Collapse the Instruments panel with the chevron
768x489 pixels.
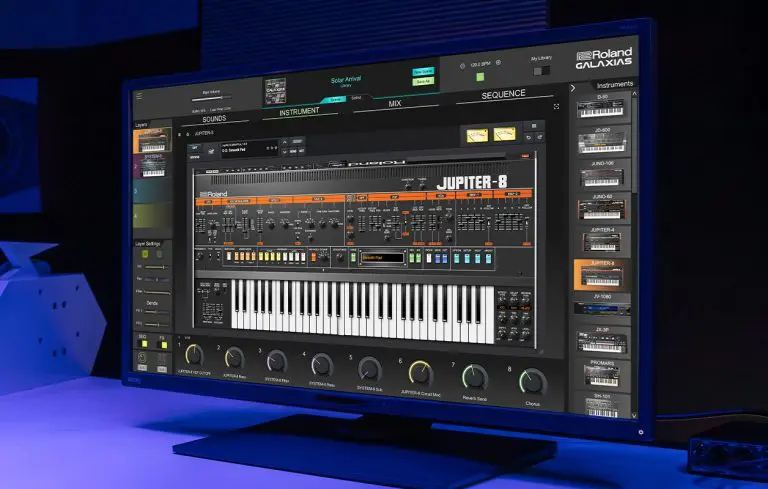click(573, 88)
